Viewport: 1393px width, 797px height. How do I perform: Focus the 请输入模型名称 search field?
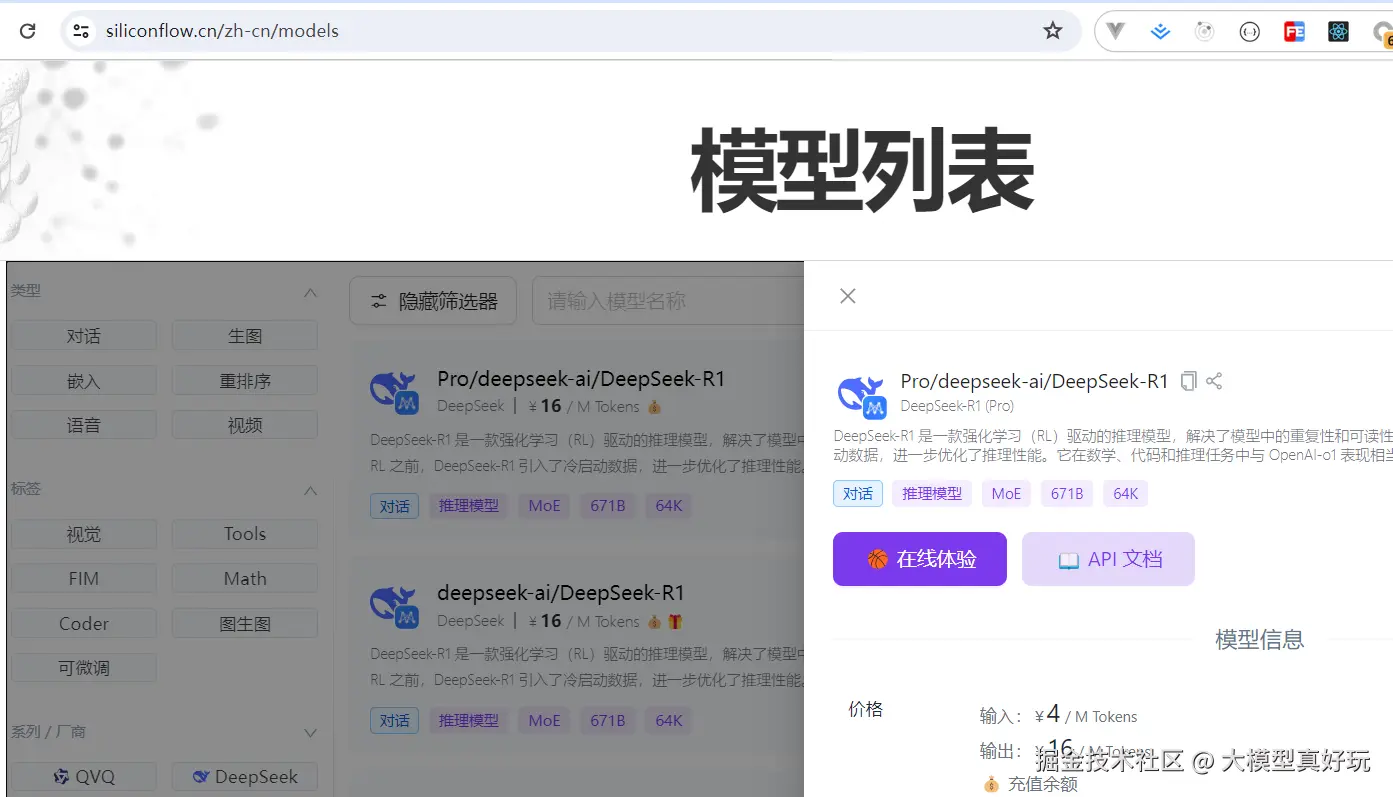[x=668, y=301]
